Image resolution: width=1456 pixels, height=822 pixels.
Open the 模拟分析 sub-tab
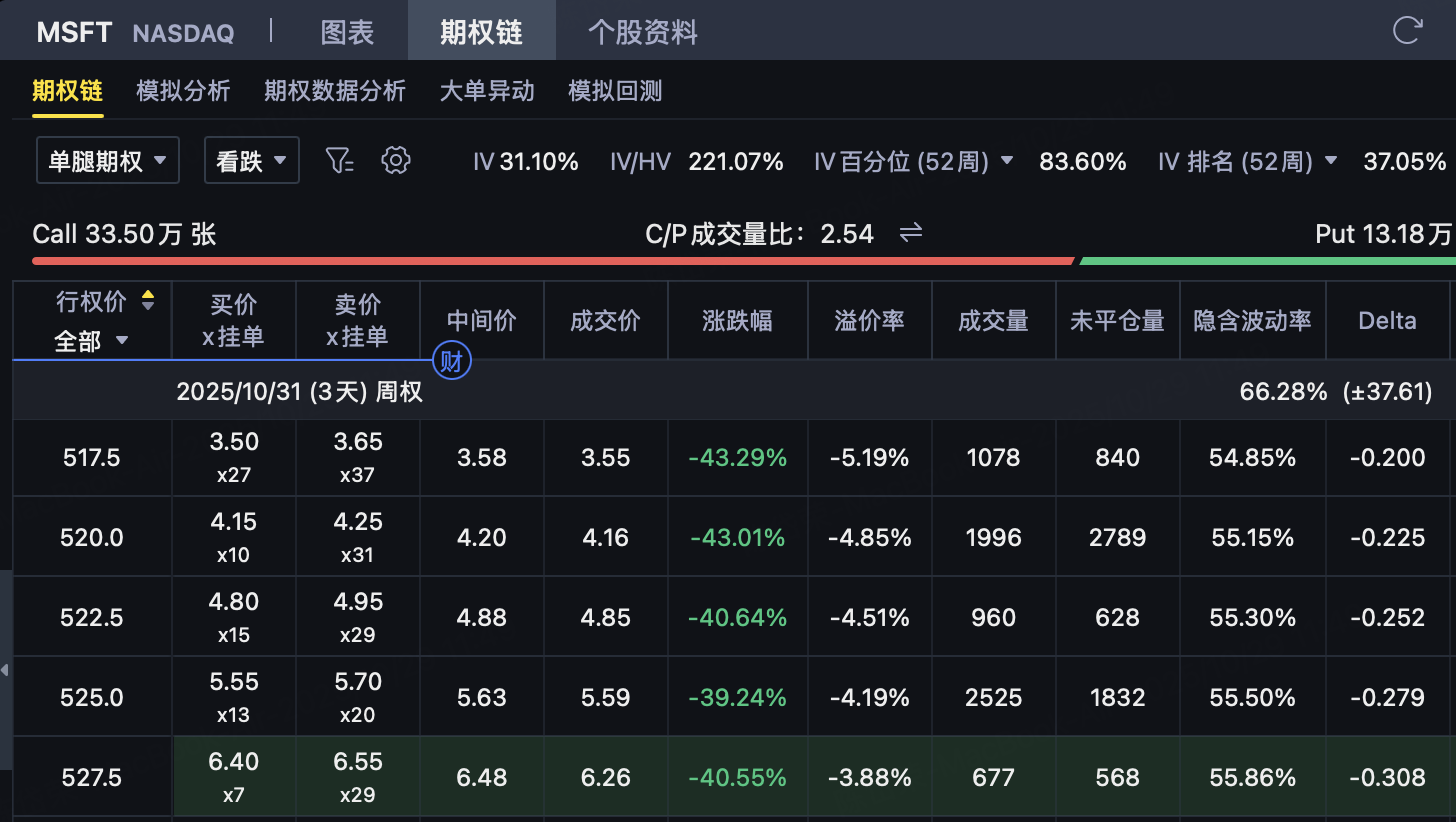tap(183, 91)
